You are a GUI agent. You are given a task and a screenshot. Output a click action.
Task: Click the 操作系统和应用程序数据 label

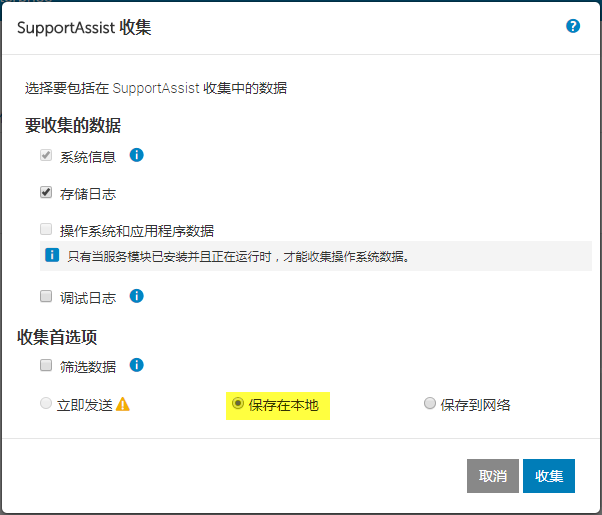137,231
